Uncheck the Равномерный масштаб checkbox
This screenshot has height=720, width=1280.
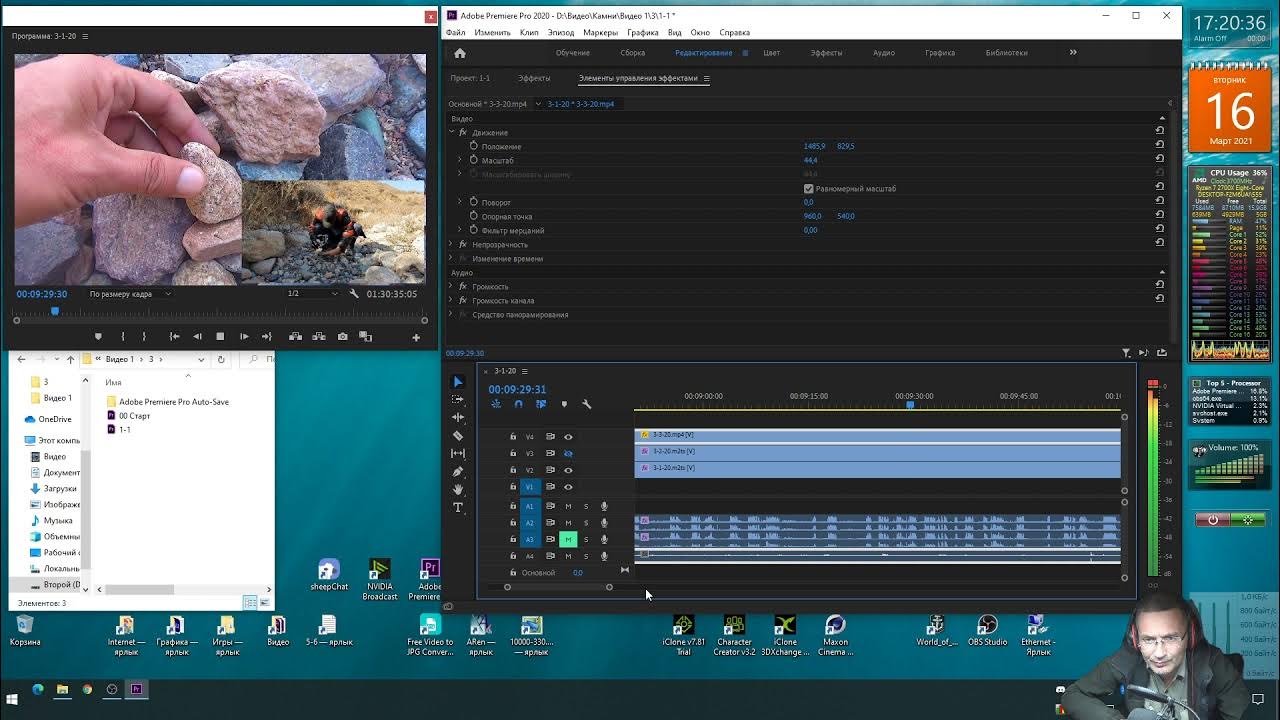pyautogui.click(x=808, y=189)
